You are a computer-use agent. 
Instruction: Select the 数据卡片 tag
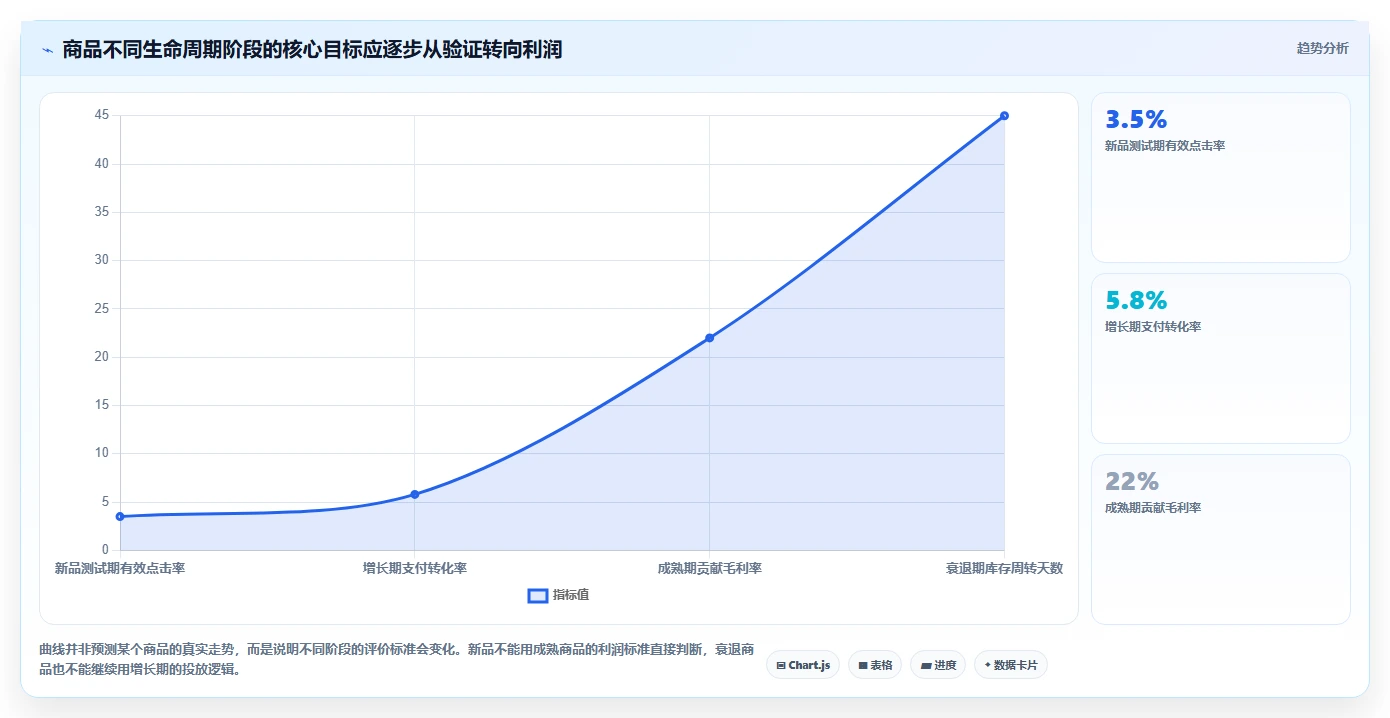click(1011, 665)
